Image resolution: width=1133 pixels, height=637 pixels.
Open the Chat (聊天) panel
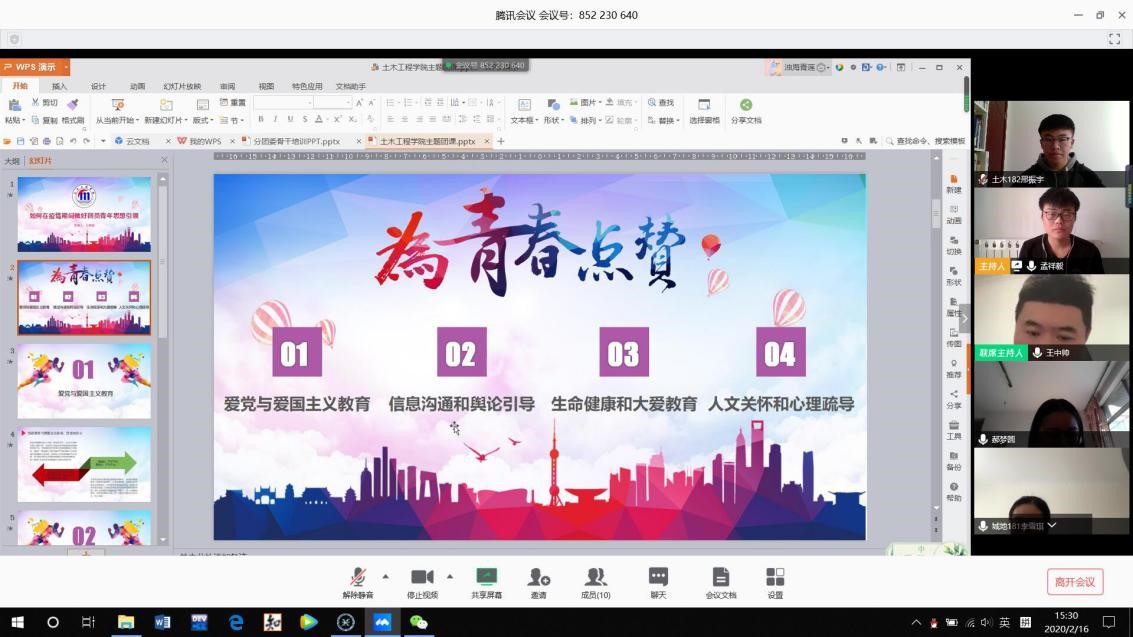(x=658, y=578)
